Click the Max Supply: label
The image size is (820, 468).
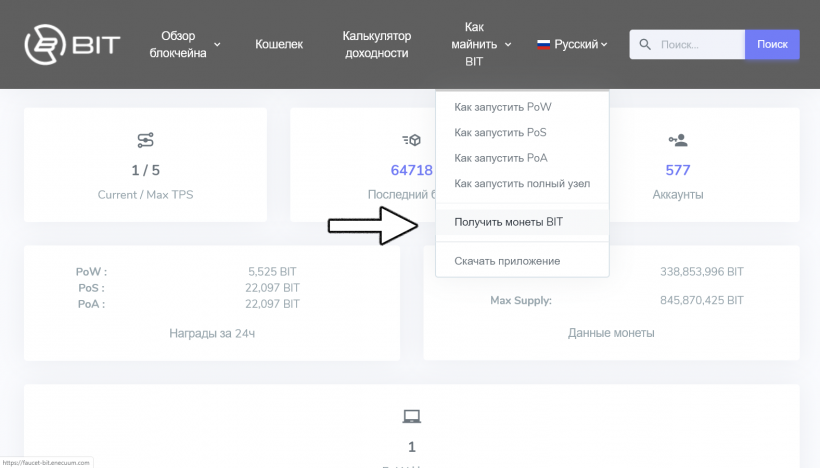[x=521, y=301]
